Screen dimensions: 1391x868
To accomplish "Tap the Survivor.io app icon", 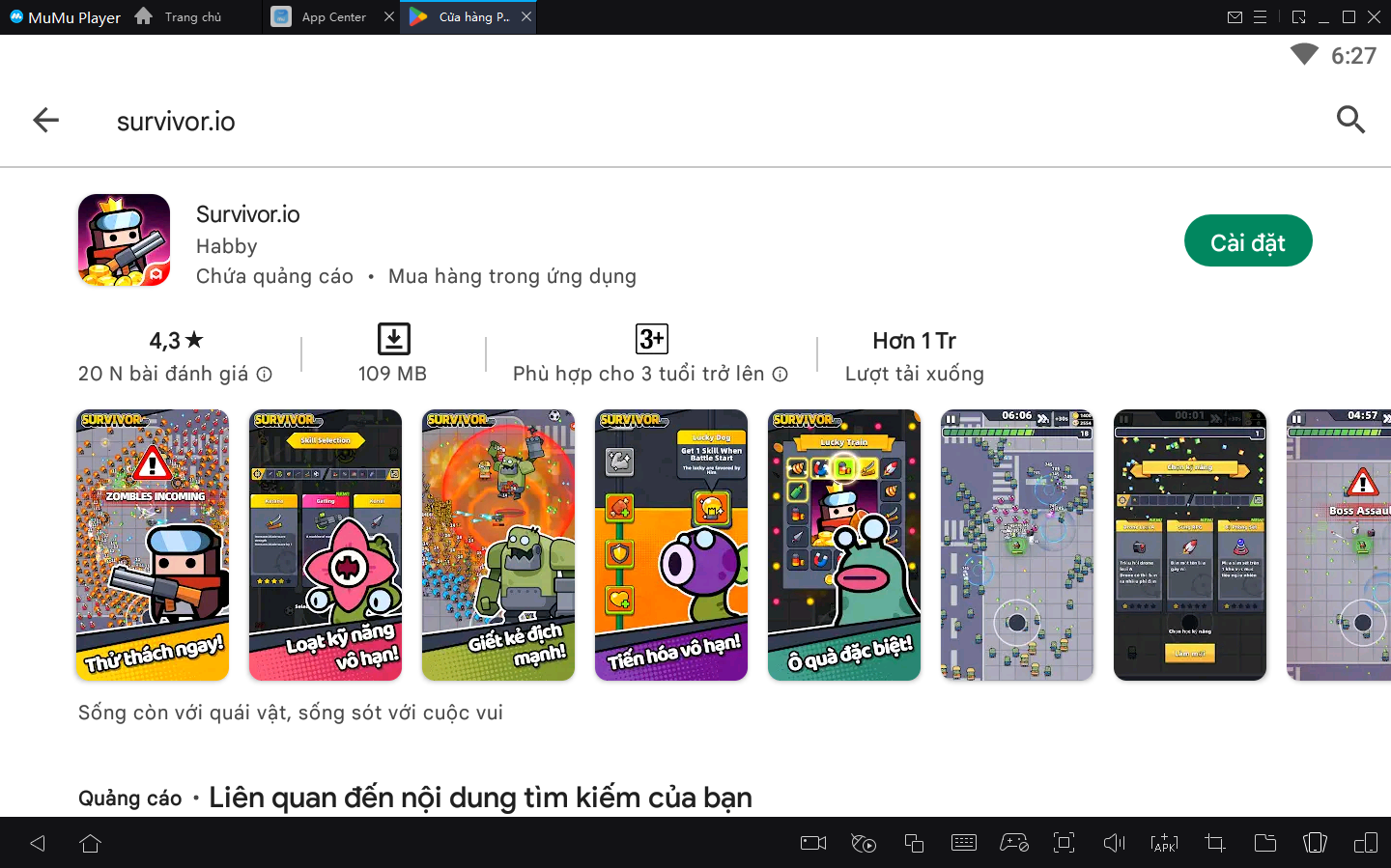I will click(125, 240).
